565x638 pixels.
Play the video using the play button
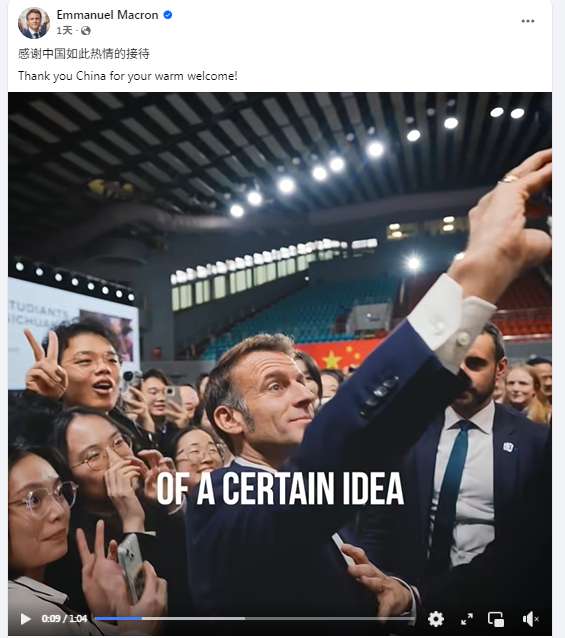pos(26,619)
